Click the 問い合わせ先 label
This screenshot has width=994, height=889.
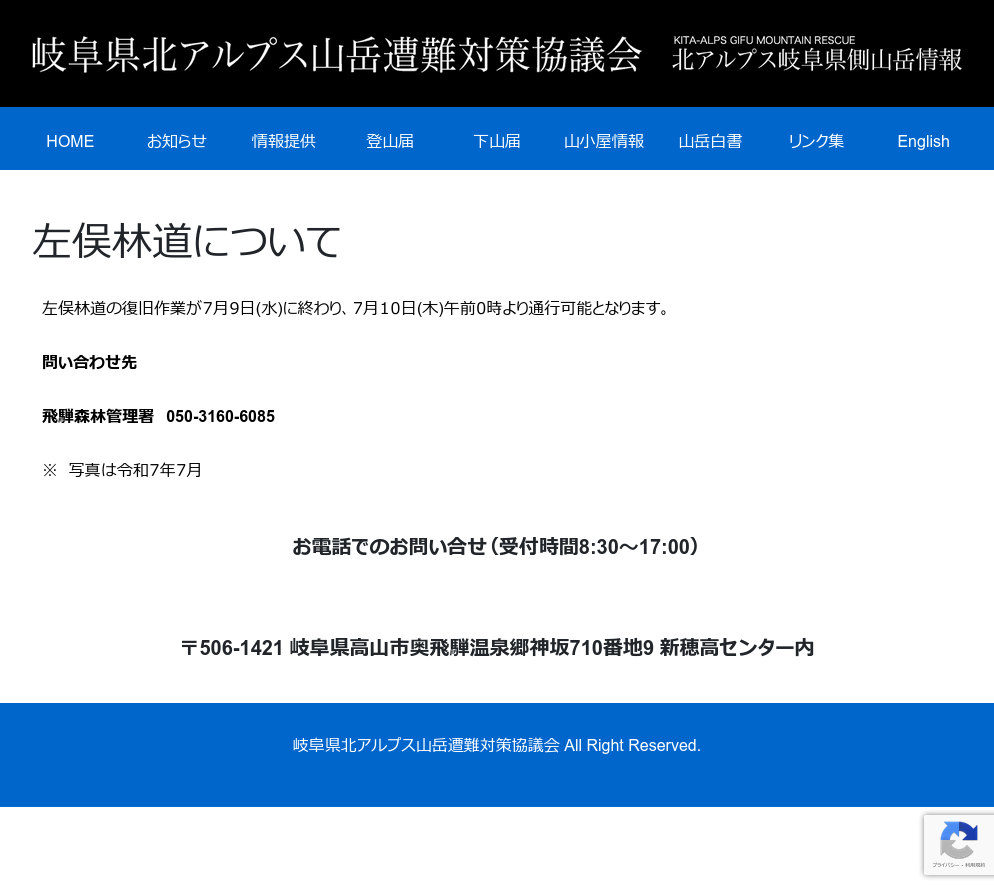pyautogui.click(x=89, y=362)
